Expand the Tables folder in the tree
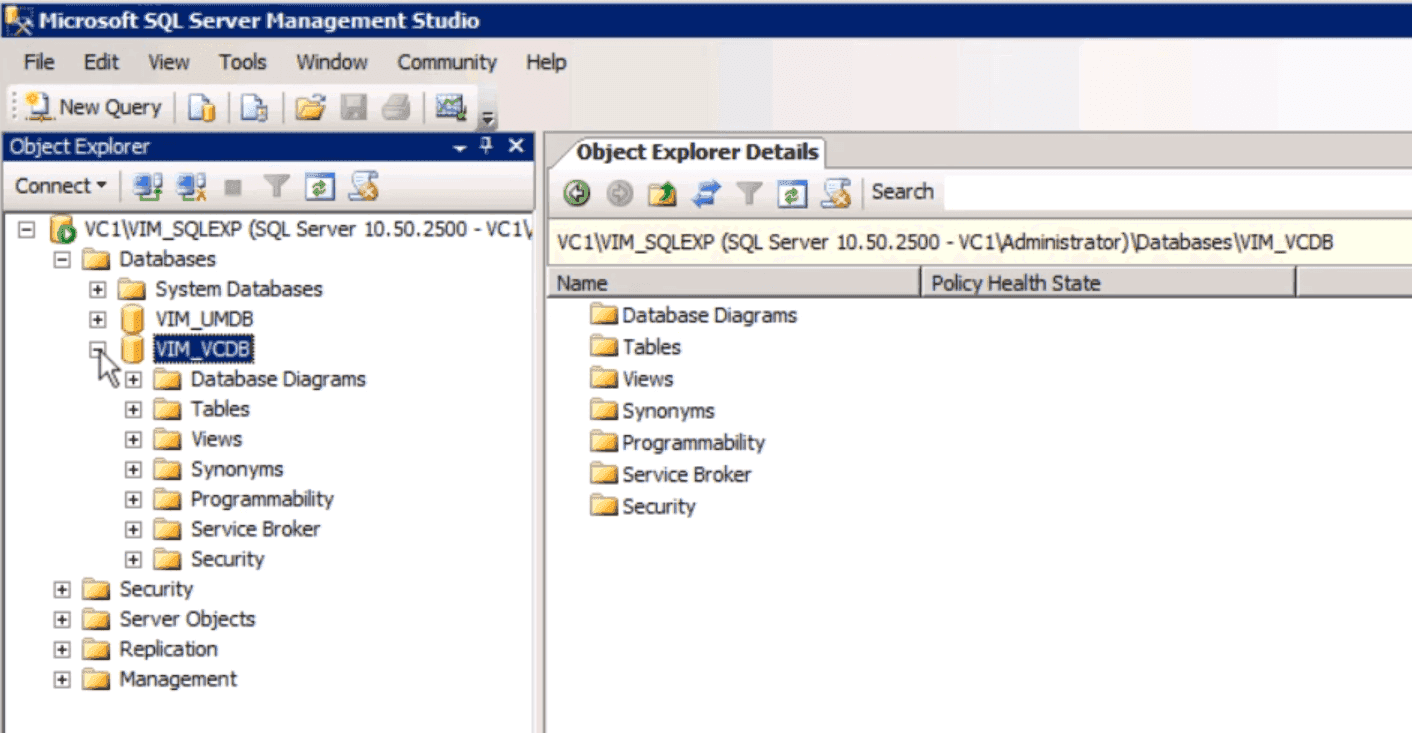The image size is (1412, 733). tap(133, 409)
